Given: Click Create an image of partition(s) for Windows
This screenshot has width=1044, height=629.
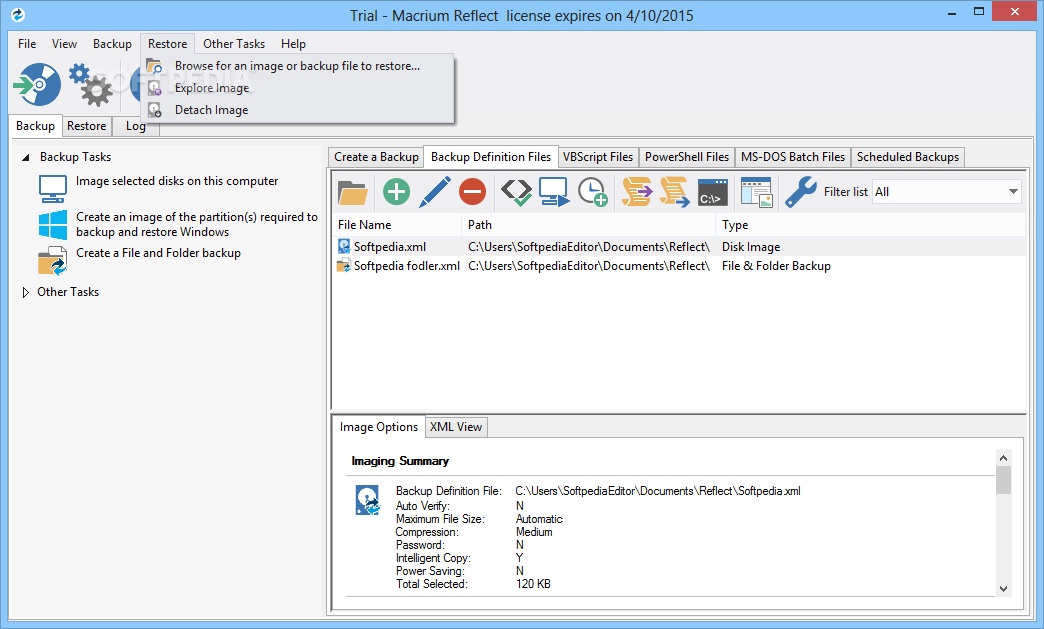Looking at the screenshot, I should coord(197,224).
